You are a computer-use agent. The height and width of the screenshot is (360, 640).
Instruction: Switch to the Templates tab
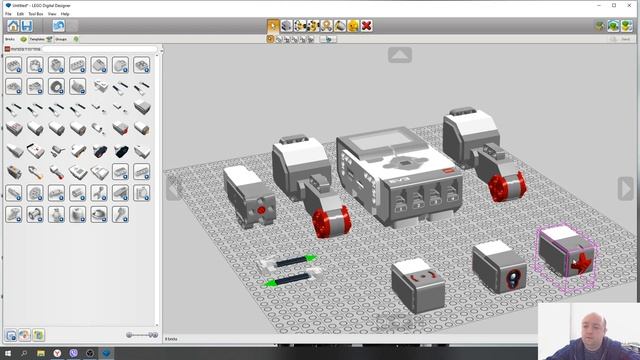[41, 39]
